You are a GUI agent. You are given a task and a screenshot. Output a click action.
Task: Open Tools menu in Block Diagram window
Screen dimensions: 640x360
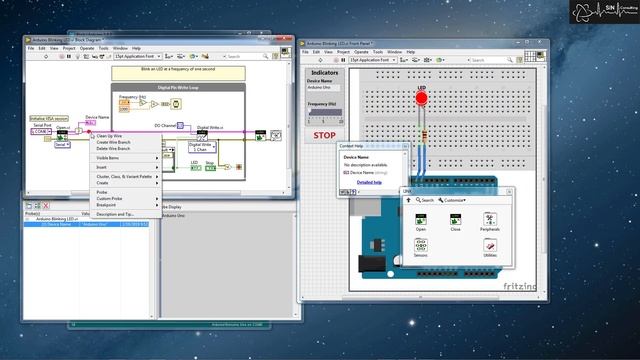(104, 48)
